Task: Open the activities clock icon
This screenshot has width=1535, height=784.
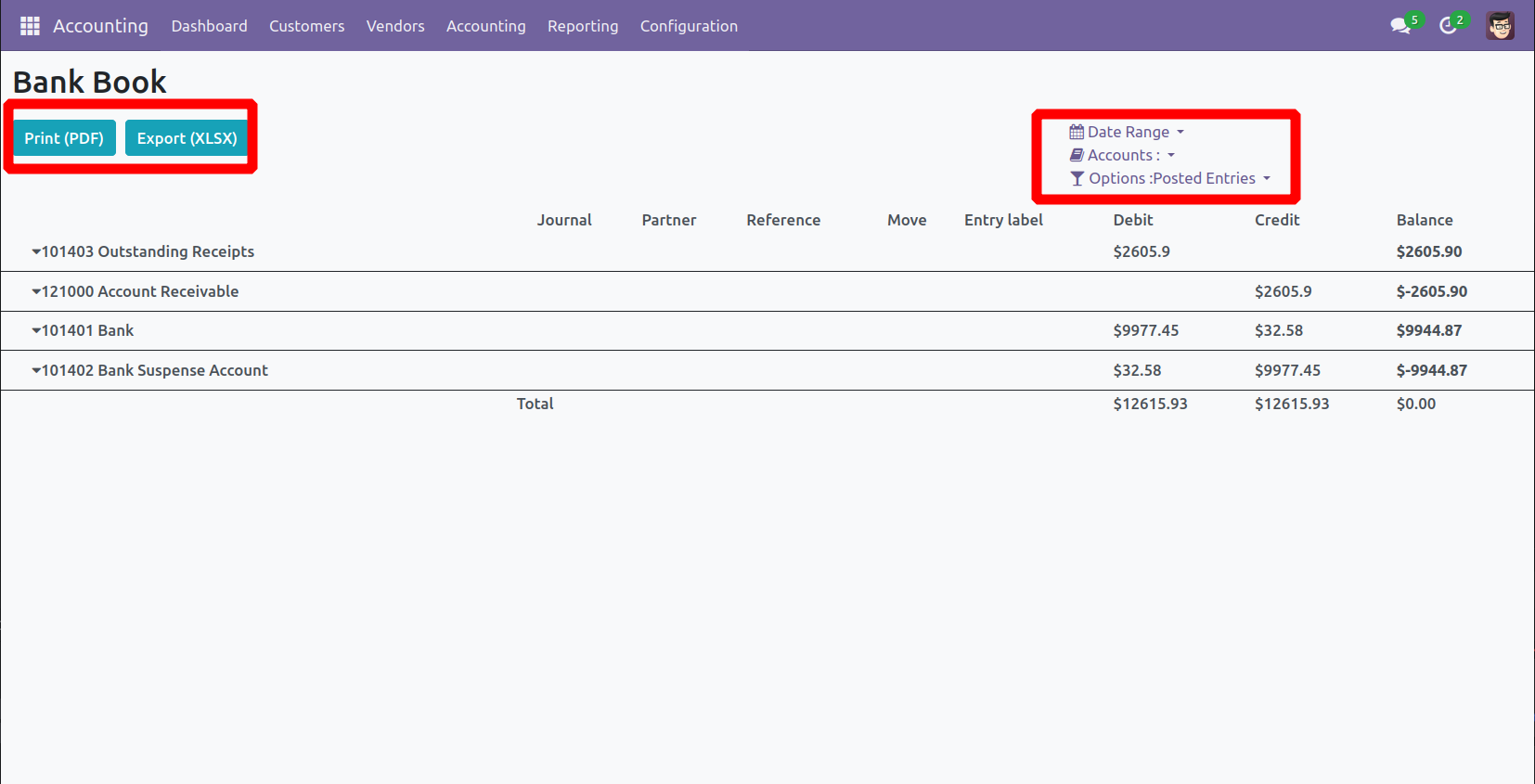Action: 1448,26
